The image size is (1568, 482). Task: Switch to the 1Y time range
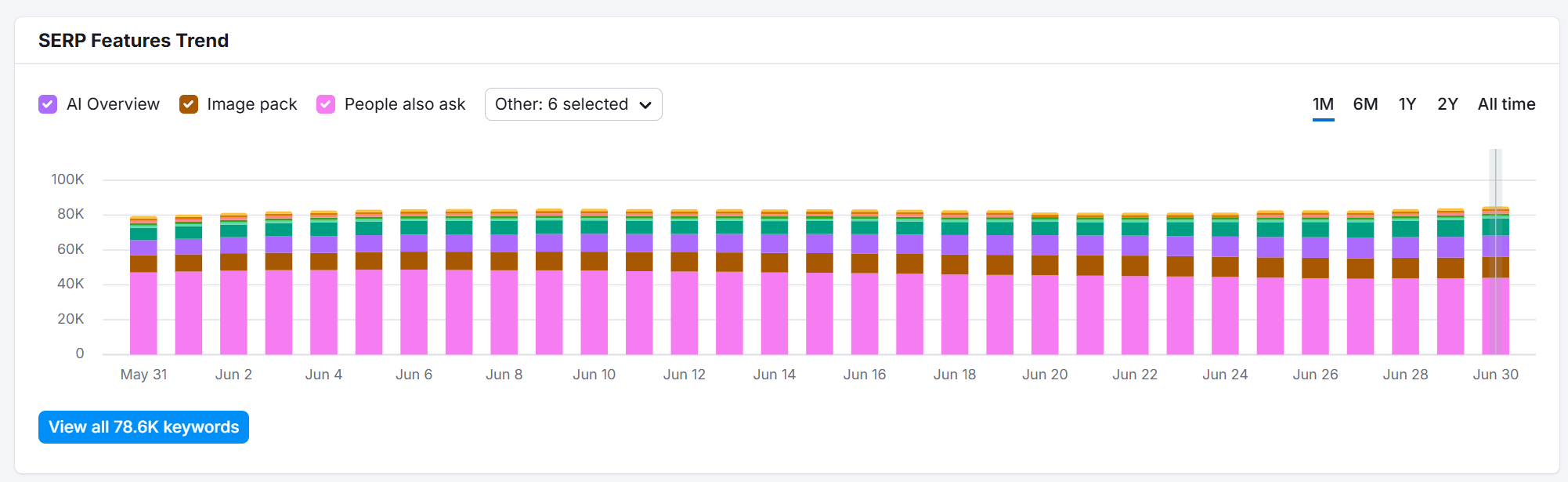pyautogui.click(x=1407, y=104)
